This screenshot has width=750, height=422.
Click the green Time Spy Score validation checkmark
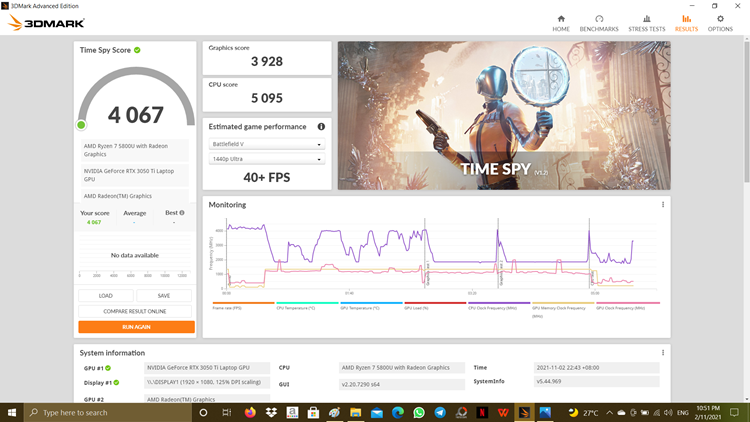click(137, 50)
